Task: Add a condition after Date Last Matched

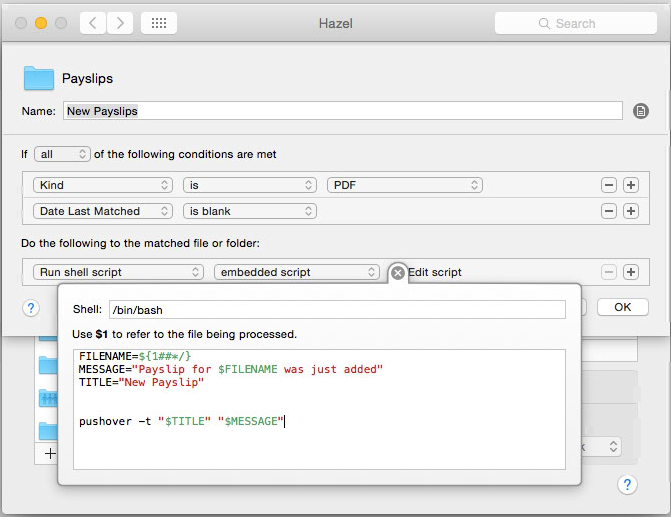Action: tap(630, 211)
